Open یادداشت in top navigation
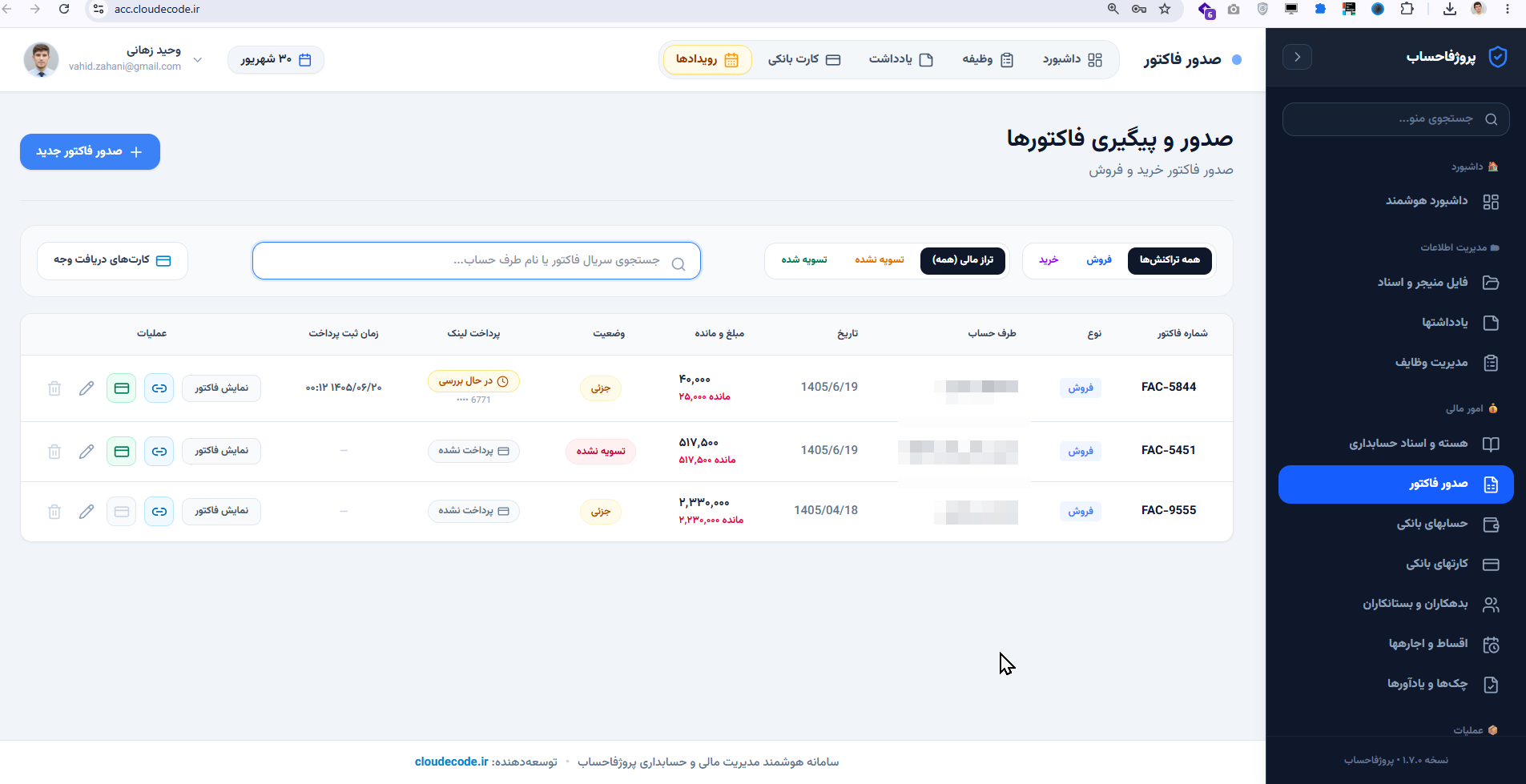Viewport: 1526px width, 784px height. click(x=901, y=59)
